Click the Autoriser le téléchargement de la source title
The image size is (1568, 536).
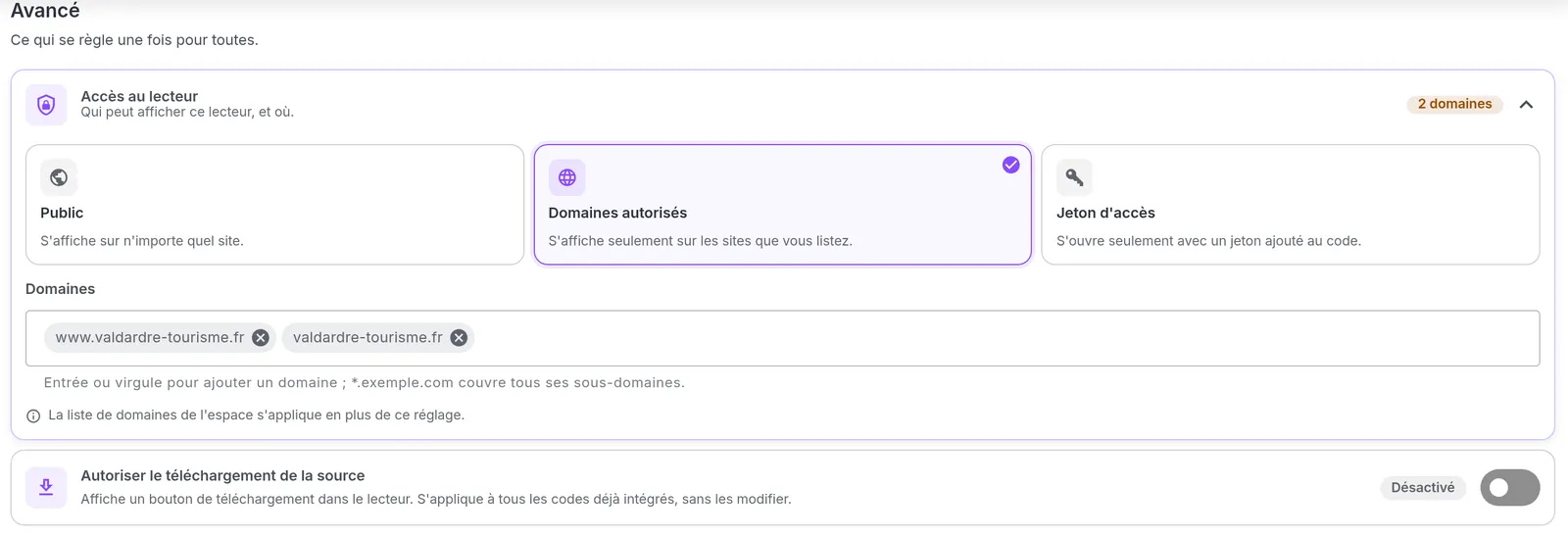tap(222, 475)
